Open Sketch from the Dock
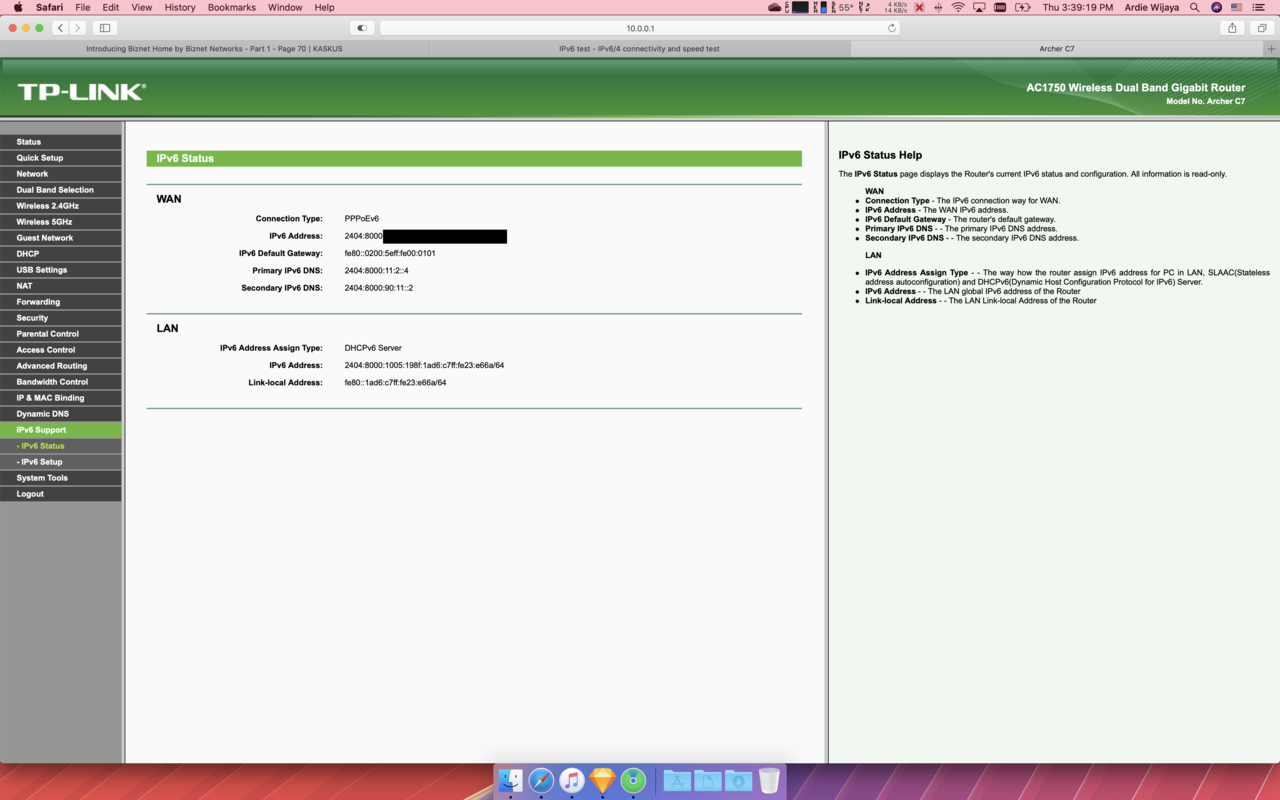The image size is (1280, 800). pyautogui.click(x=603, y=779)
